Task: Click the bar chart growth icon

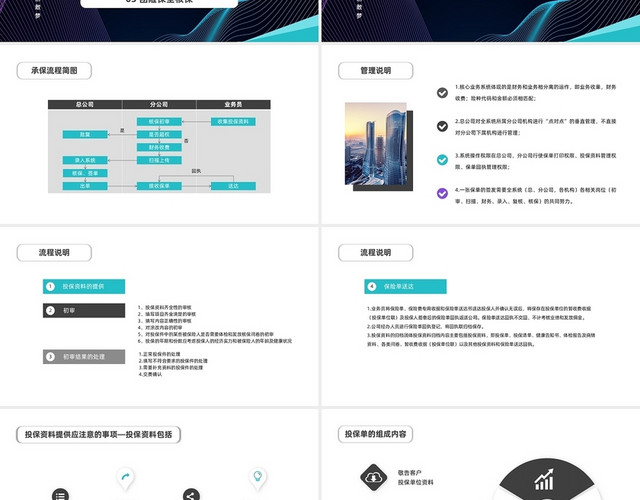Action: tap(544, 479)
